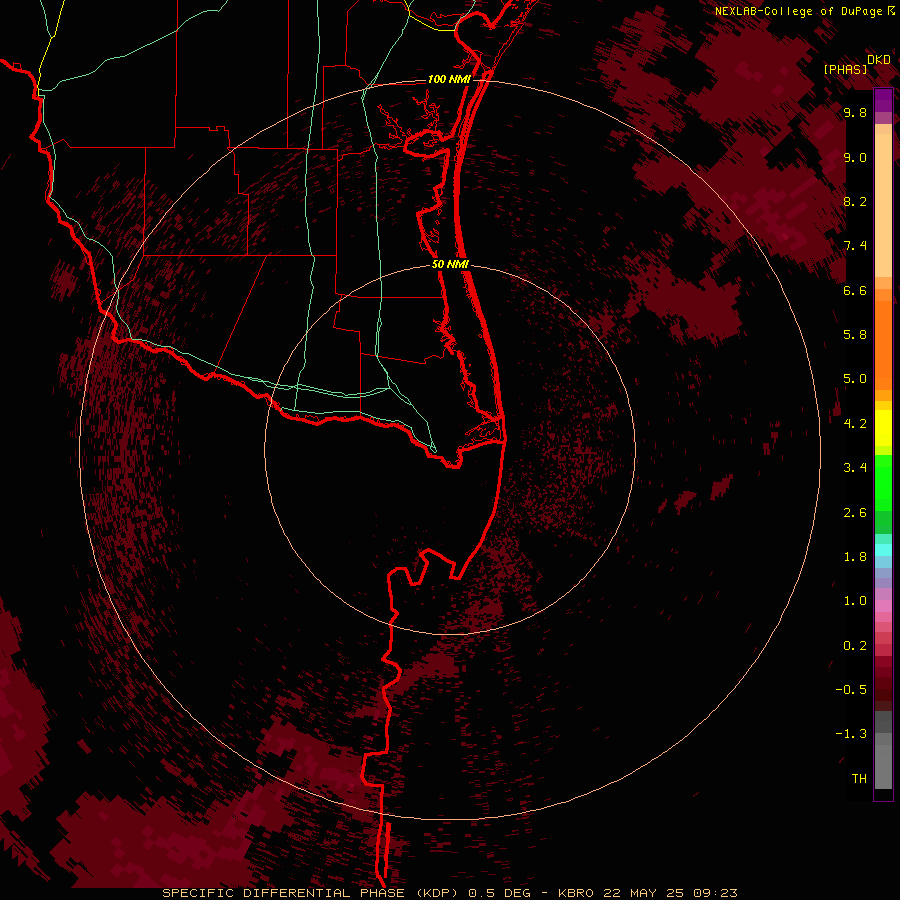This screenshot has width=900, height=900.
Task: Click the product title text at bottom
Action: pyautogui.click(x=450, y=893)
